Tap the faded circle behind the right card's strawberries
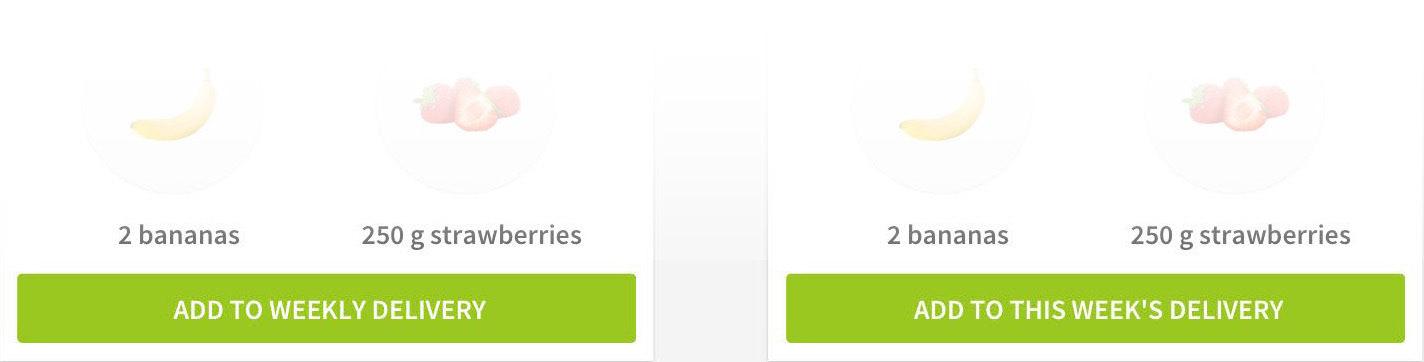The image size is (1424, 362). point(1235,112)
